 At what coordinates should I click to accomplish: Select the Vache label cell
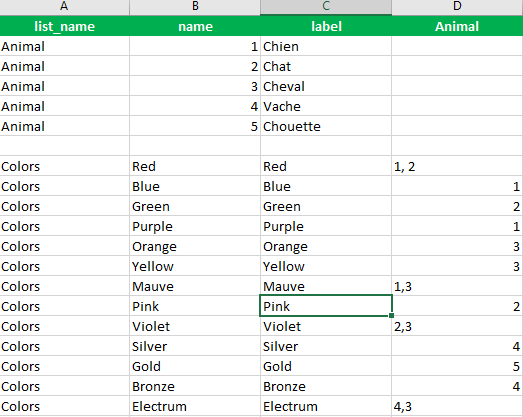pyautogui.click(x=326, y=106)
